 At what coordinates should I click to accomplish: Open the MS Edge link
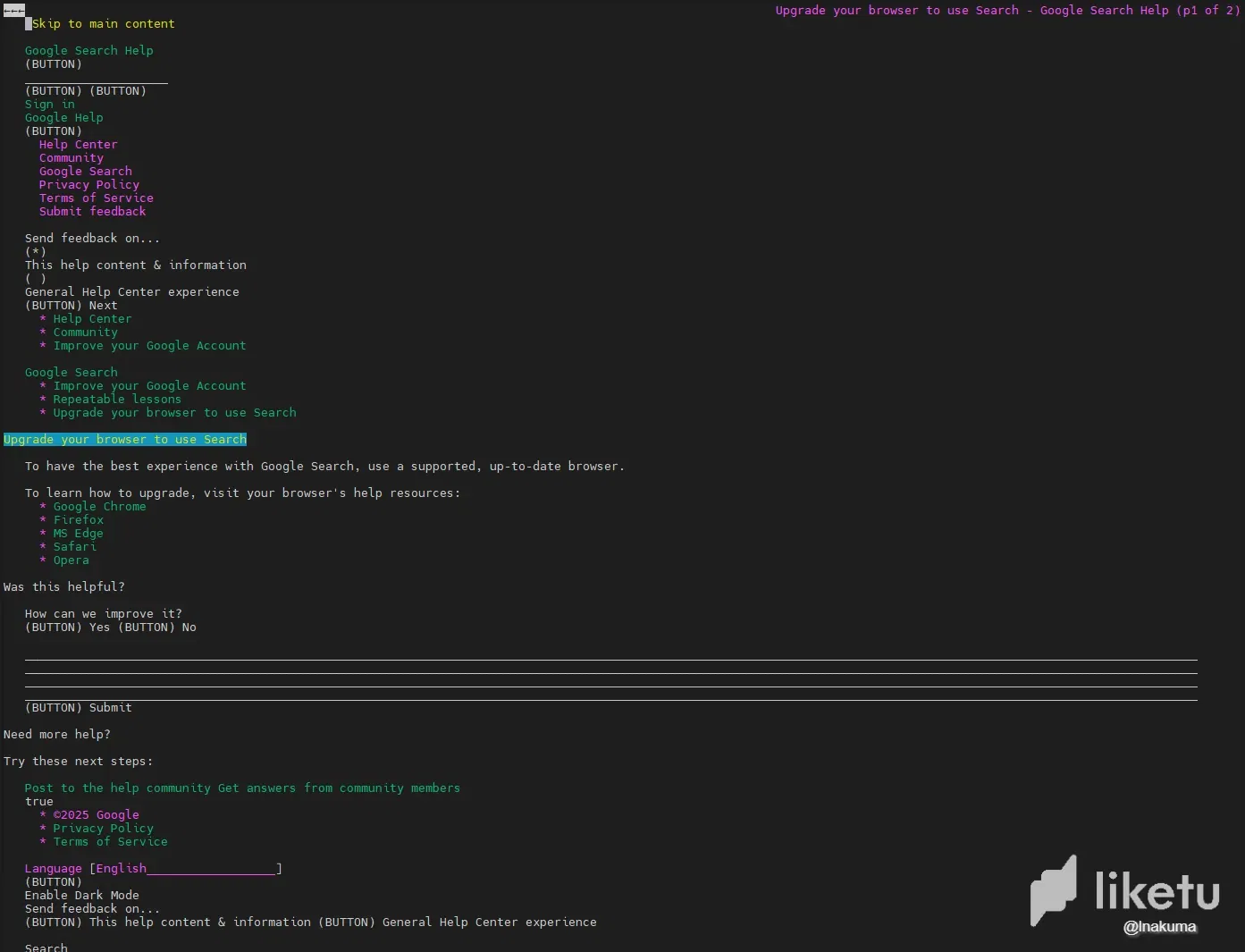(x=78, y=533)
